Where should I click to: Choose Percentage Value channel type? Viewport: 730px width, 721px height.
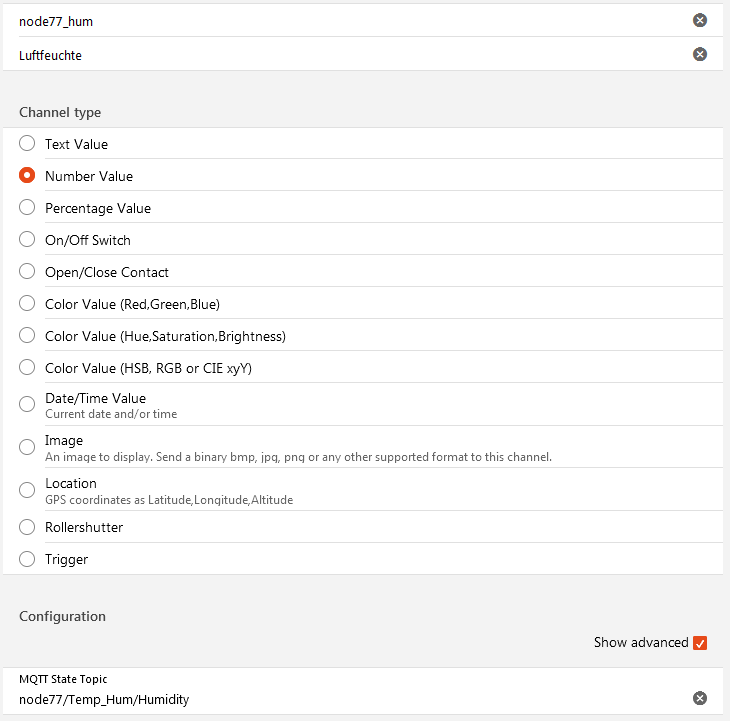[27, 208]
